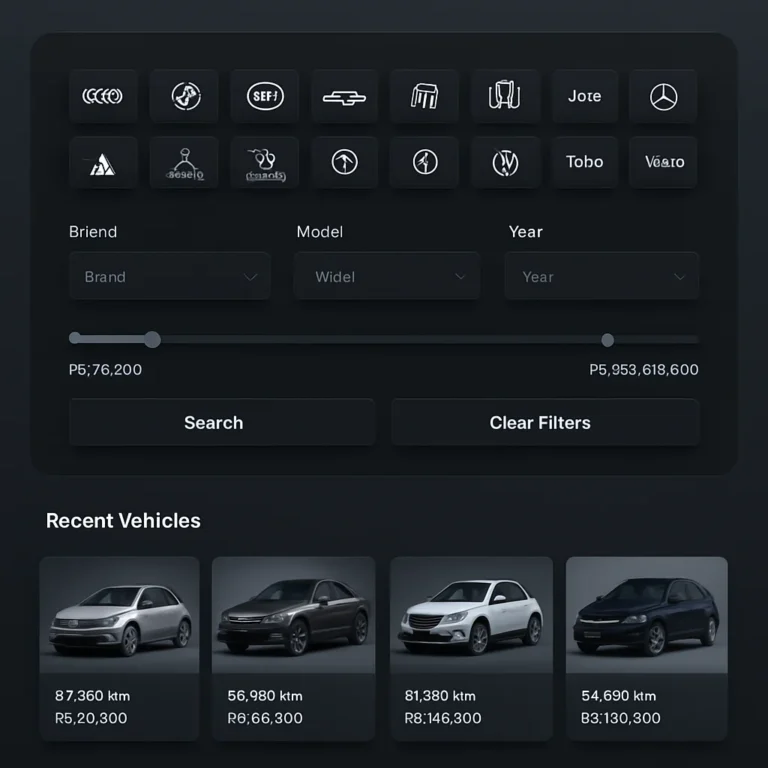Choose the circular horse emblem logo
This screenshot has width=768, height=768.
[184, 96]
